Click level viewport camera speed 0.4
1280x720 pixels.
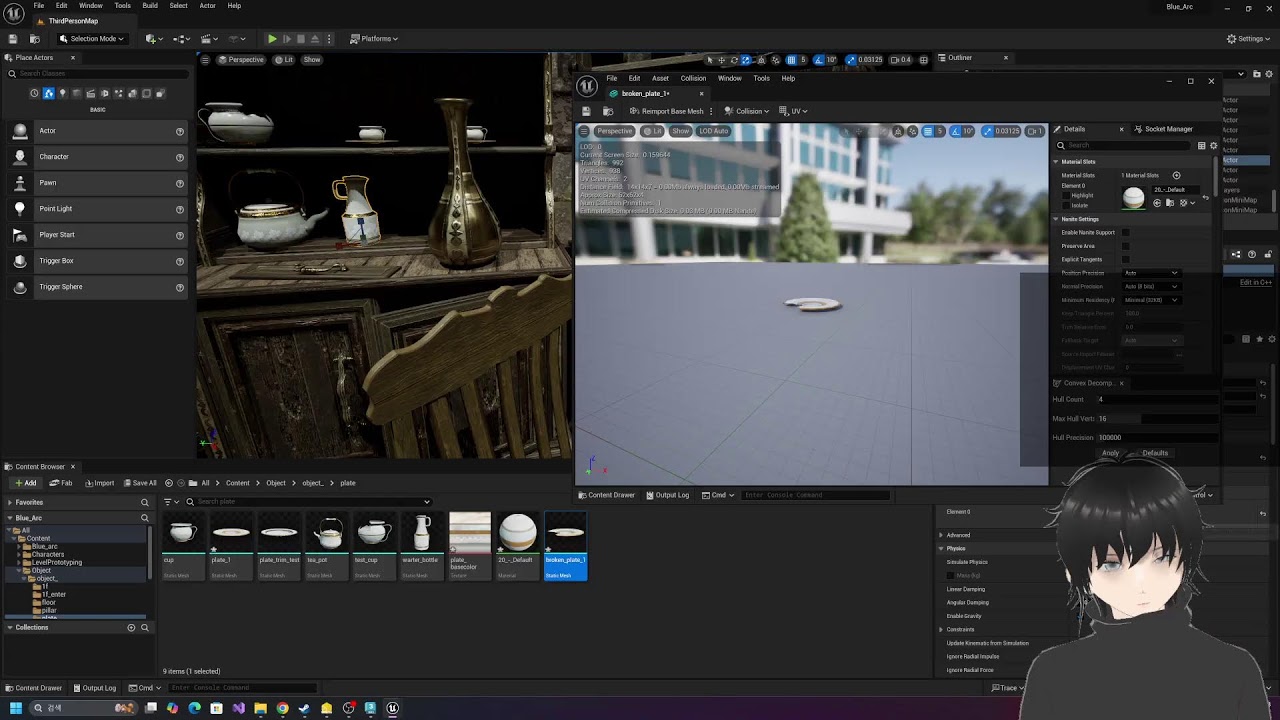(x=901, y=60)
